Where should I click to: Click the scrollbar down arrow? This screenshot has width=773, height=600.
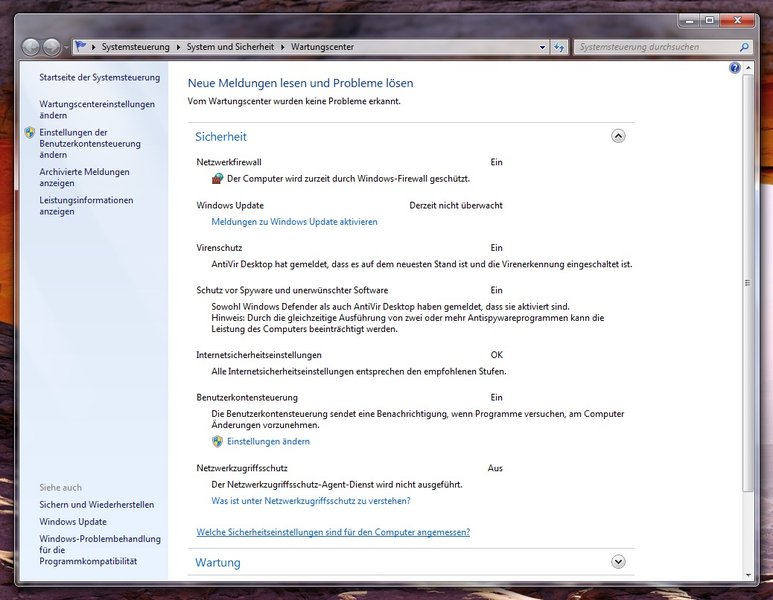[x=748, y=575]
